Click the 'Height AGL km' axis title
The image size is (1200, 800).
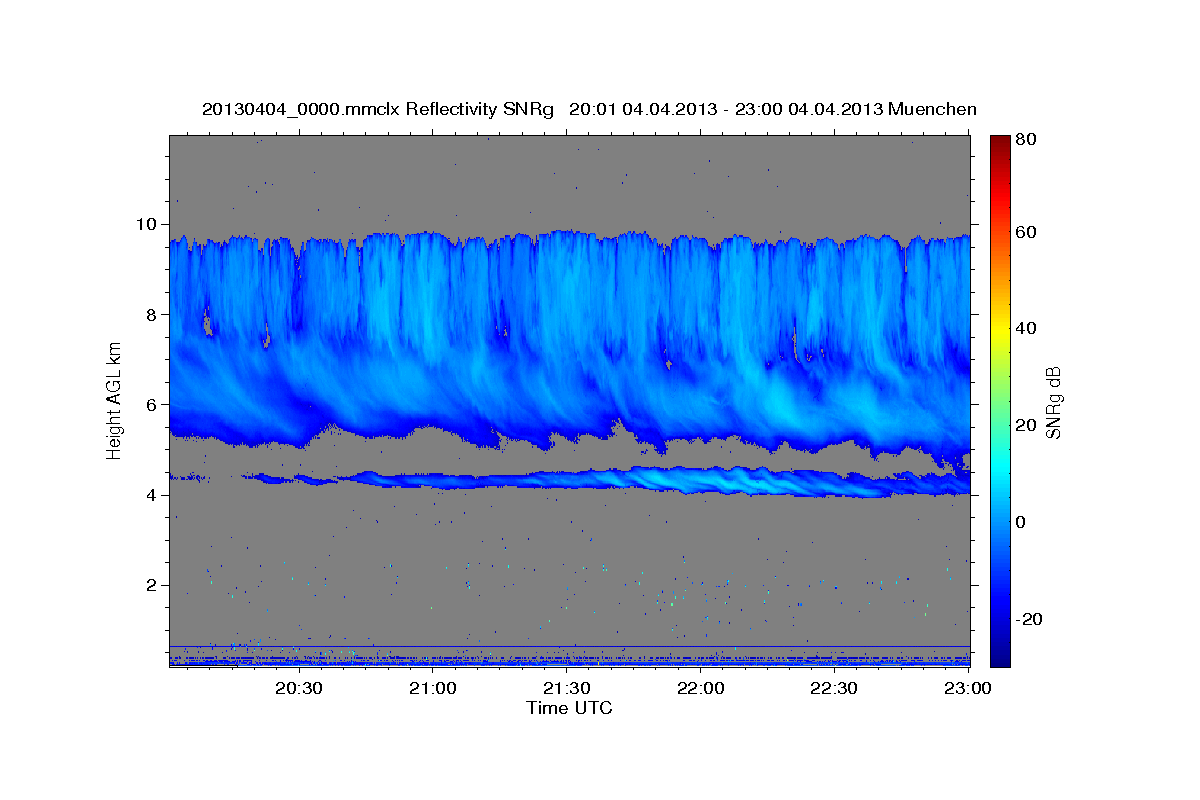[x=114, y=401]
